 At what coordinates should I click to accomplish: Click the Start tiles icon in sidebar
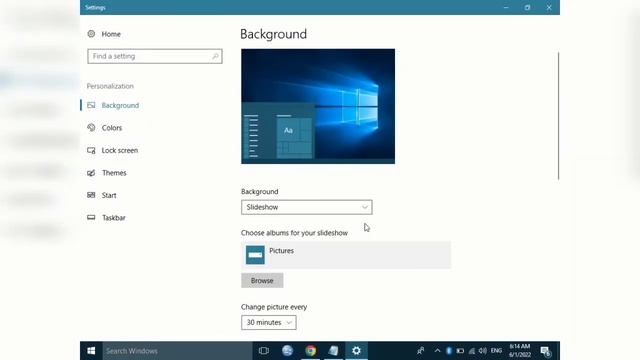91,195
